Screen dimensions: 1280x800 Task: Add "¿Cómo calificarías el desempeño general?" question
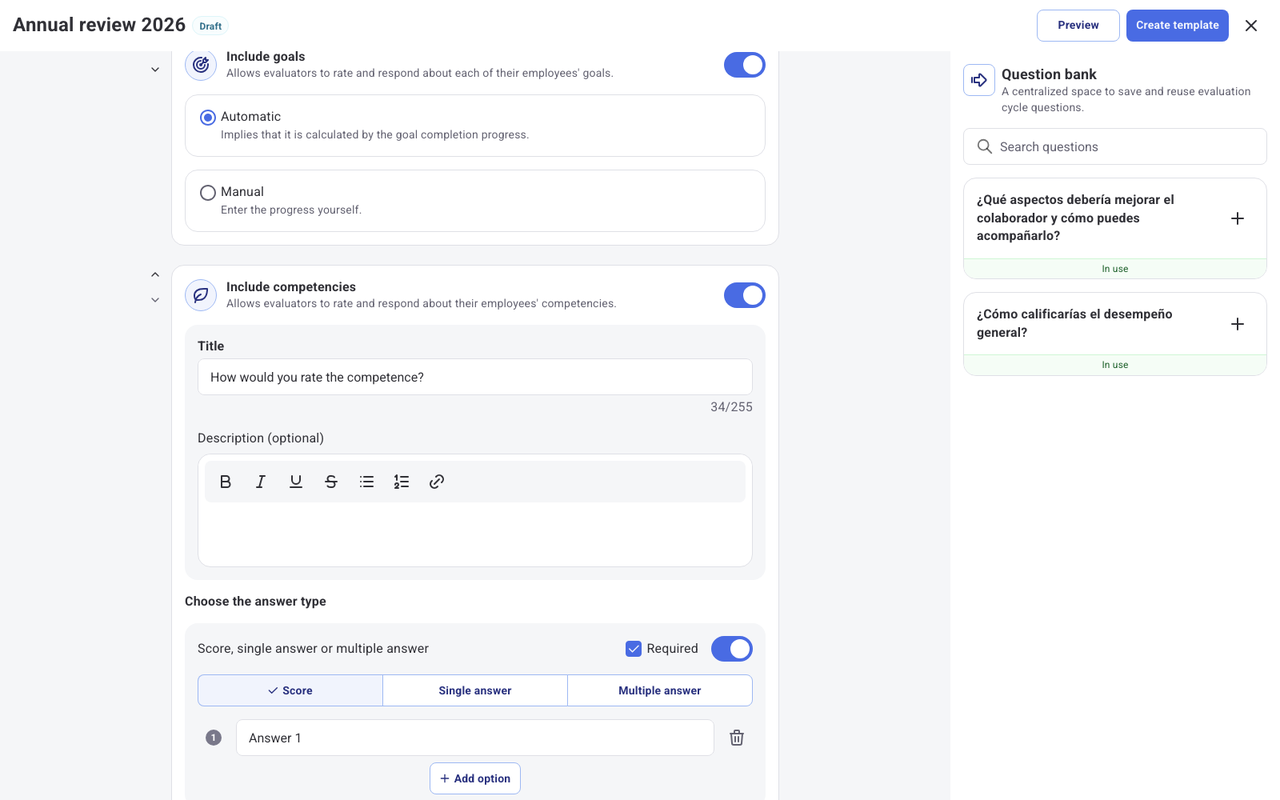tap(1237, 324)
